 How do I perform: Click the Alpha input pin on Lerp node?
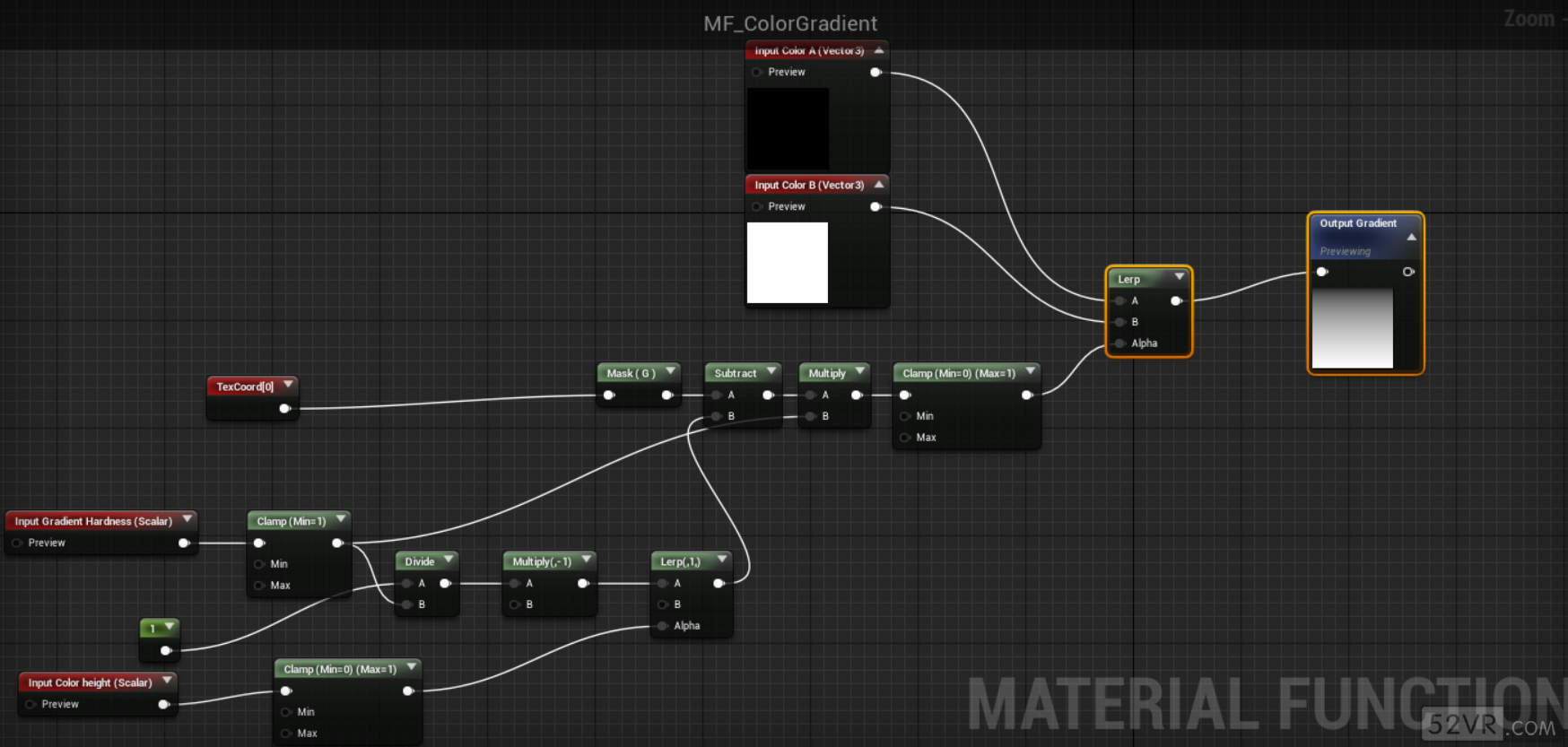click(x=1119, y=343)
